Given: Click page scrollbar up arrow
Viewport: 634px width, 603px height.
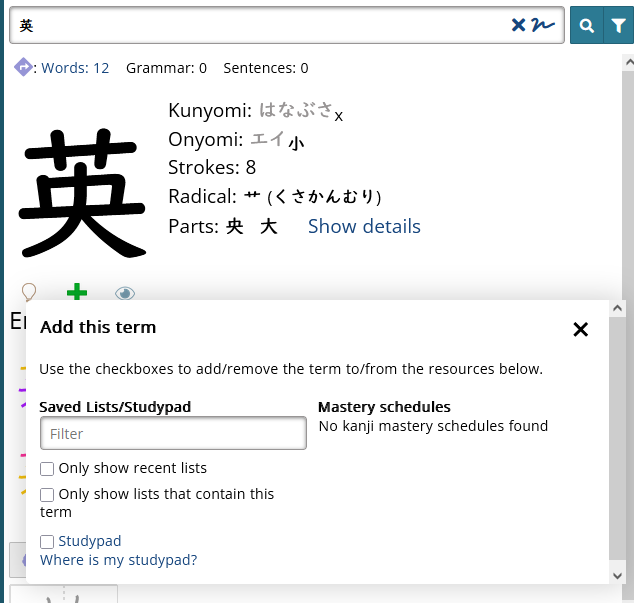Looking at the screenshot, I should pos(629,62).
